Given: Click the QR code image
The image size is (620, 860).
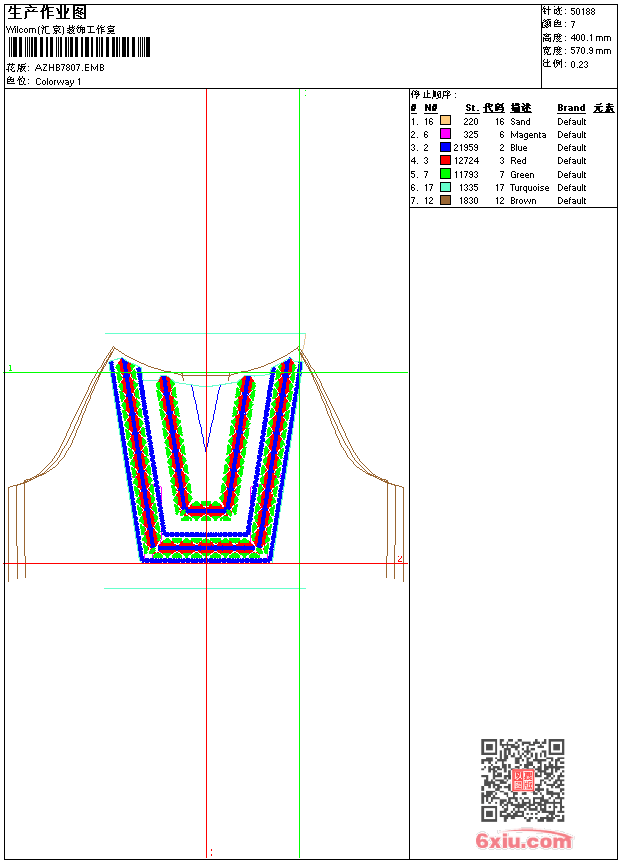Looking at the screenshot, I should point(522,780).
